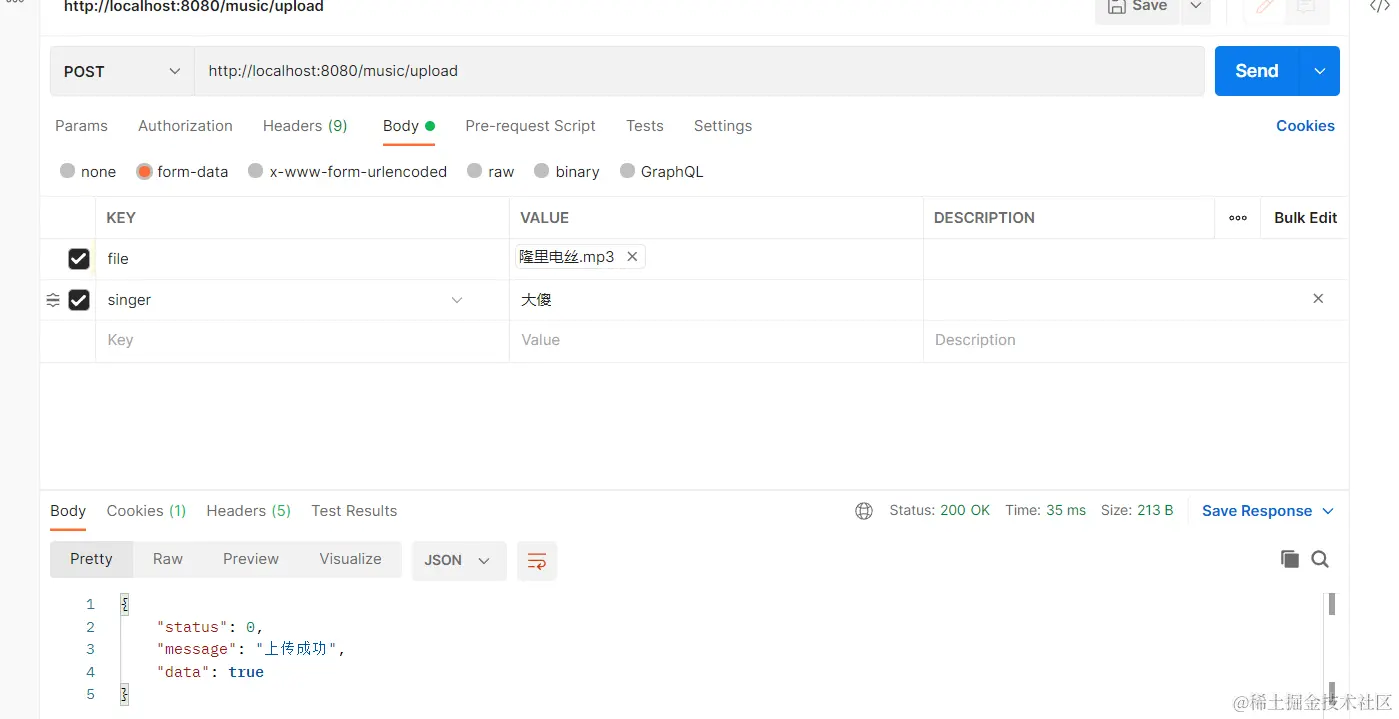Image resolution: width=1399 pixels, height=719 pixels.
Task: Select the form-data body type
Action: (x=144, y=171)
